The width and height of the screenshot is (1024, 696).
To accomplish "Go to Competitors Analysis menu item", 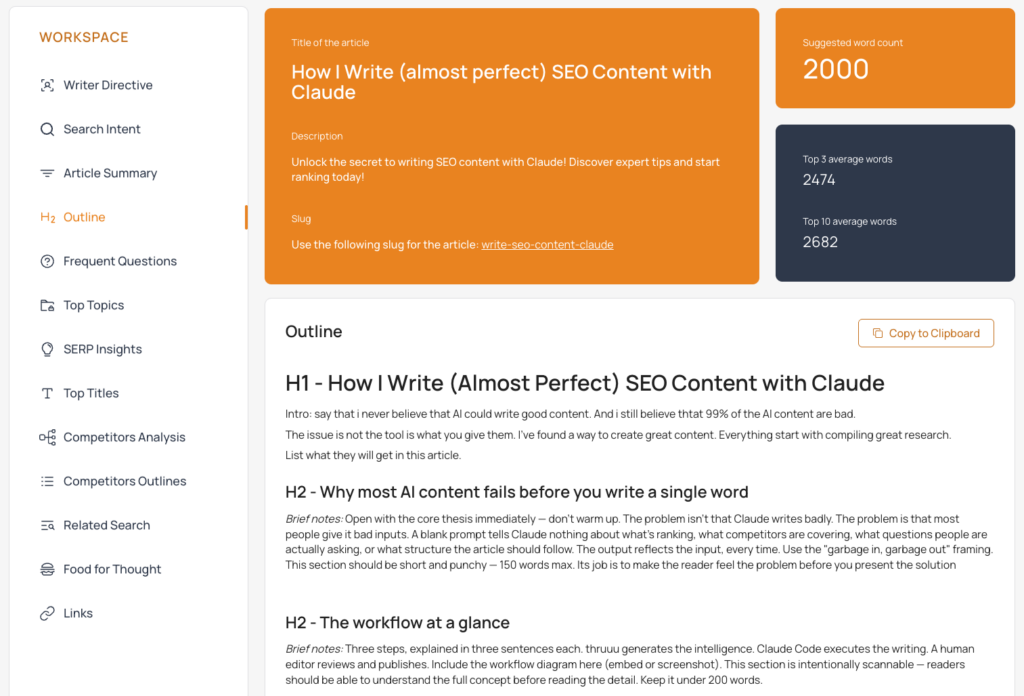I will coord(124,437).
